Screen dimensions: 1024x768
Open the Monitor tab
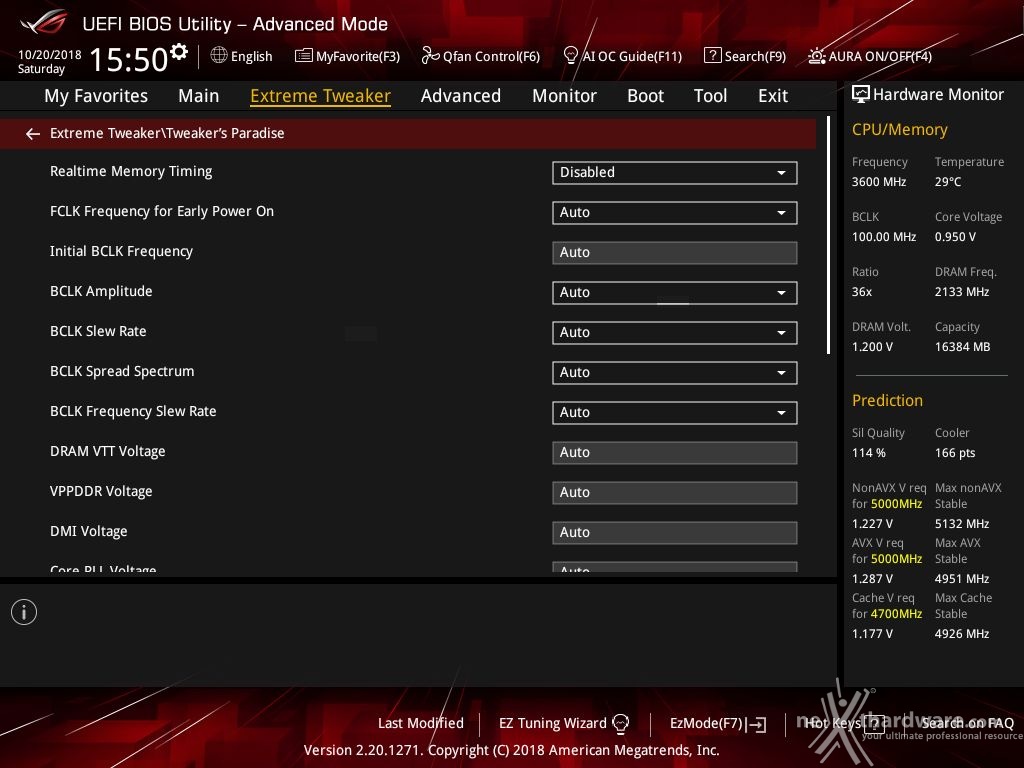[x=564, y=96]
